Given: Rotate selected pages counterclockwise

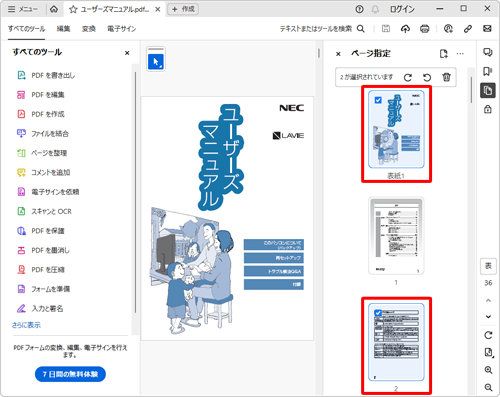Looking at the screenshot, I should [427, 77].
